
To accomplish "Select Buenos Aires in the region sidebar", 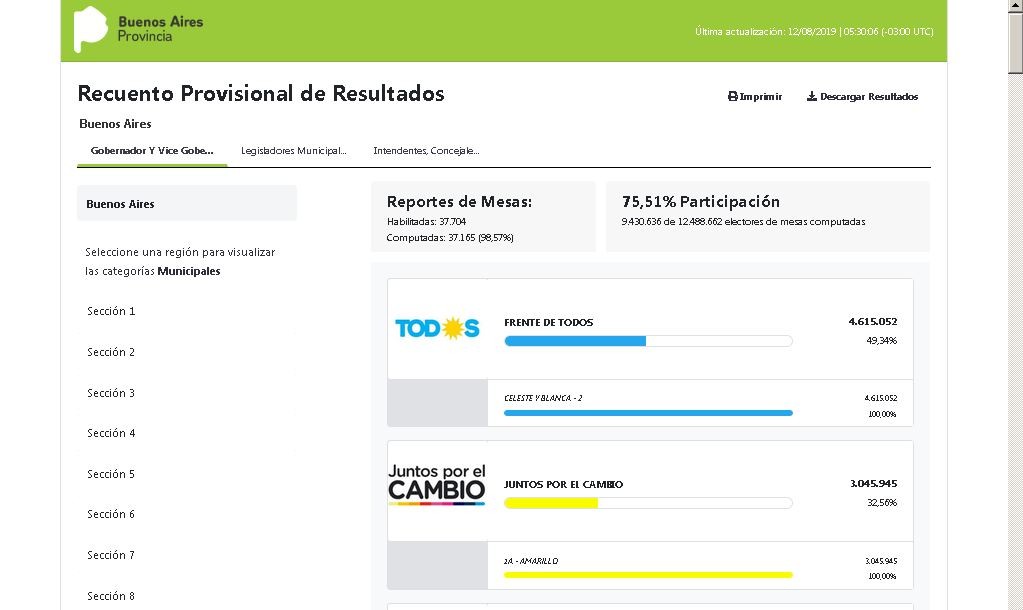I will [187, 204].
